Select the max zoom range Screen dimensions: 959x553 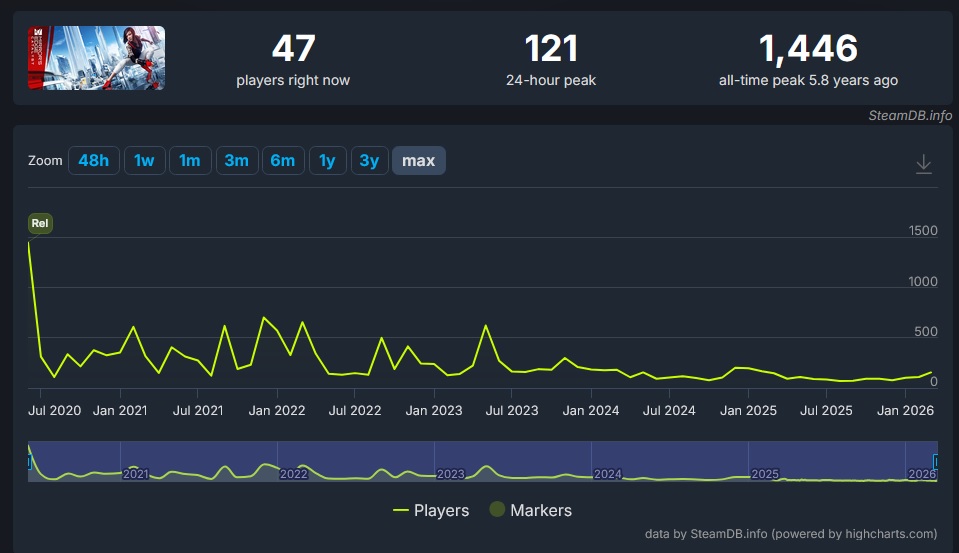418,161
